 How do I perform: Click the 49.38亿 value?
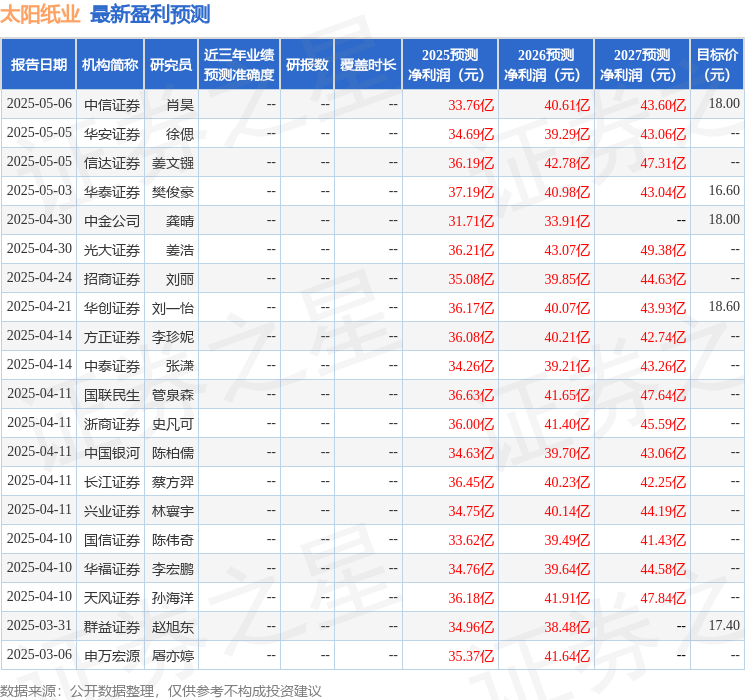point(663,250)
